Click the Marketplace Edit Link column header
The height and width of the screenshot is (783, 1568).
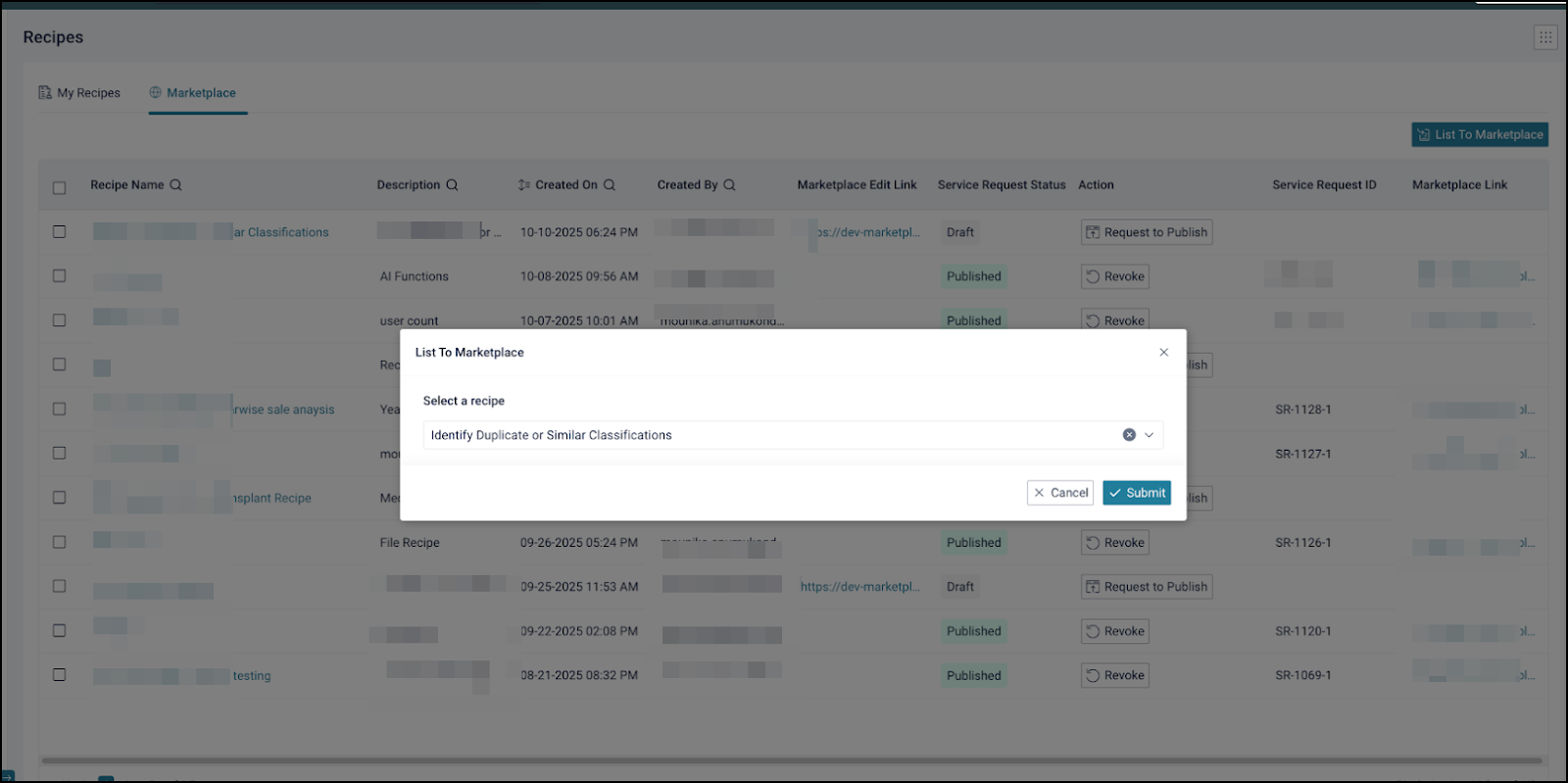[857, 185]
